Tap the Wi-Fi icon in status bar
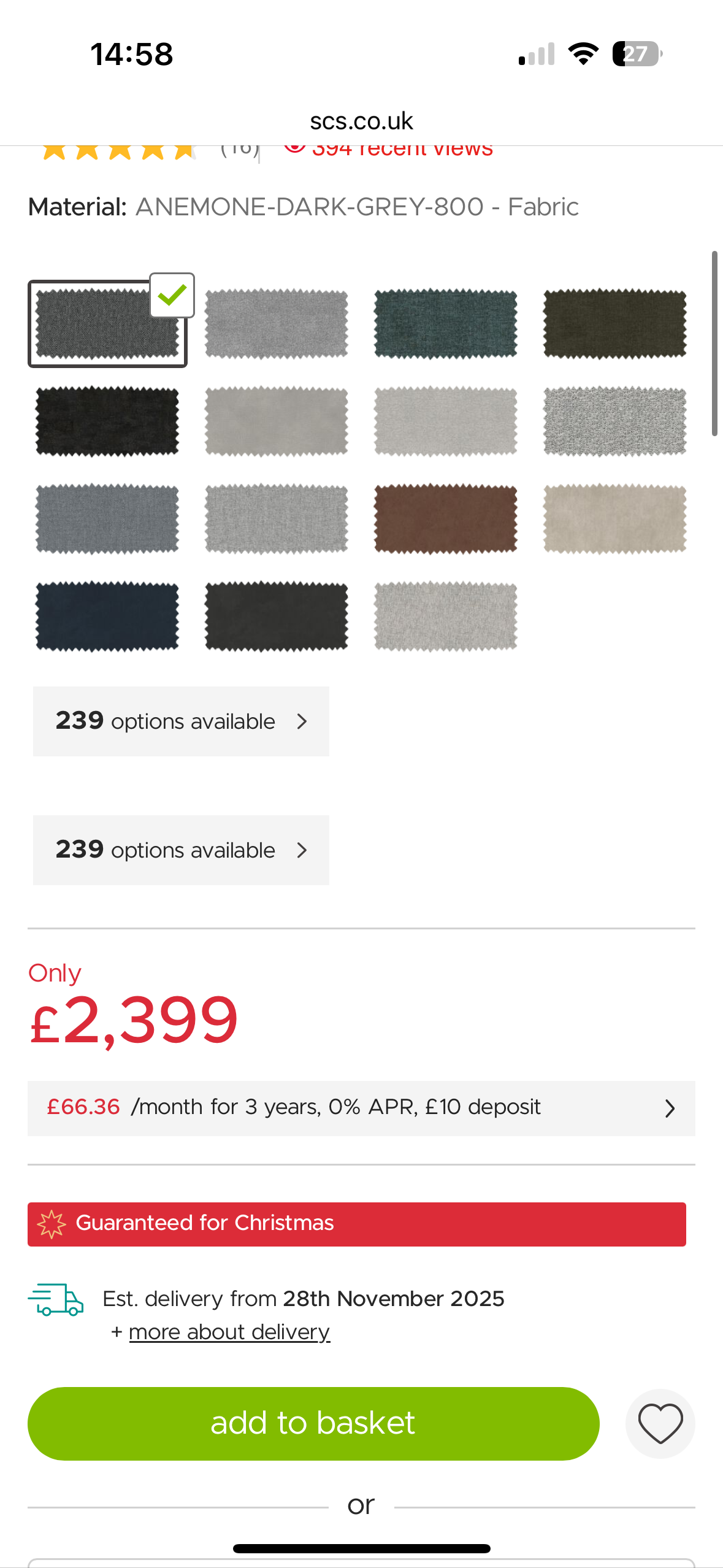 (583, 54)
